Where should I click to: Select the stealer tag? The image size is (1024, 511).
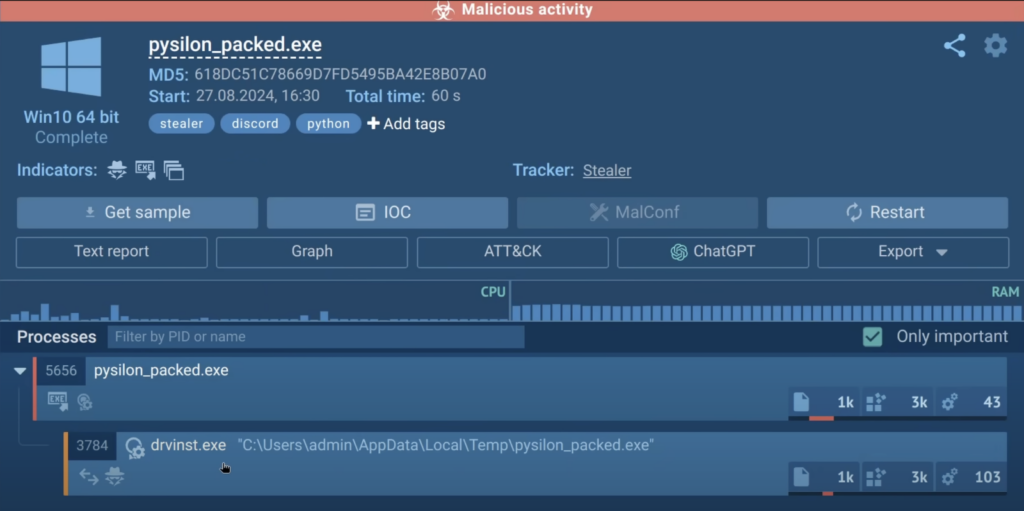click(182, 124)
